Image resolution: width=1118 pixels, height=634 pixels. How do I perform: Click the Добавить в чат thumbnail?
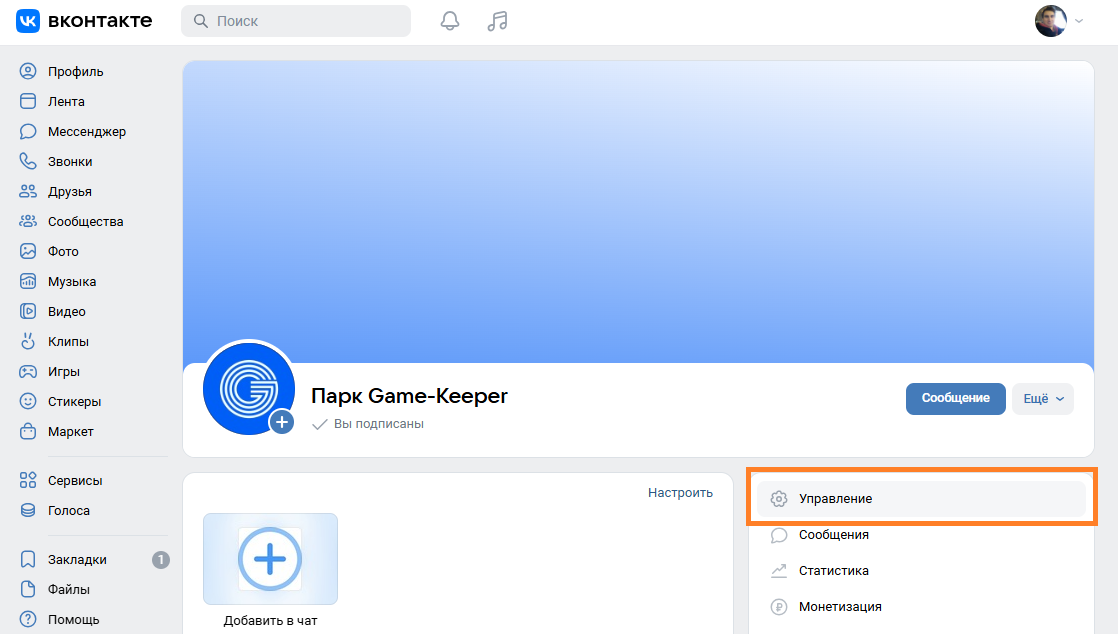[x=270, y=559]
